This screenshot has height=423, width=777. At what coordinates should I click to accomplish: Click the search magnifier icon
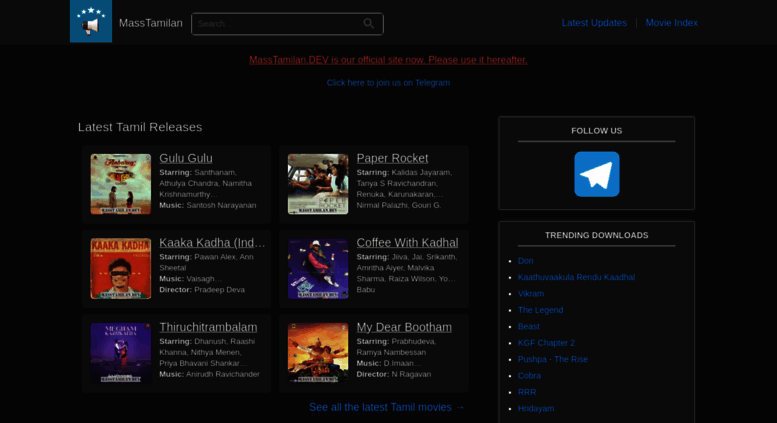[x=369, y=24]
